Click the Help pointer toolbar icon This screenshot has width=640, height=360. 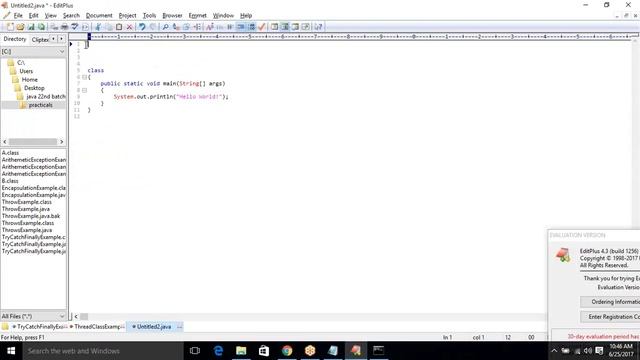(318, 27)
